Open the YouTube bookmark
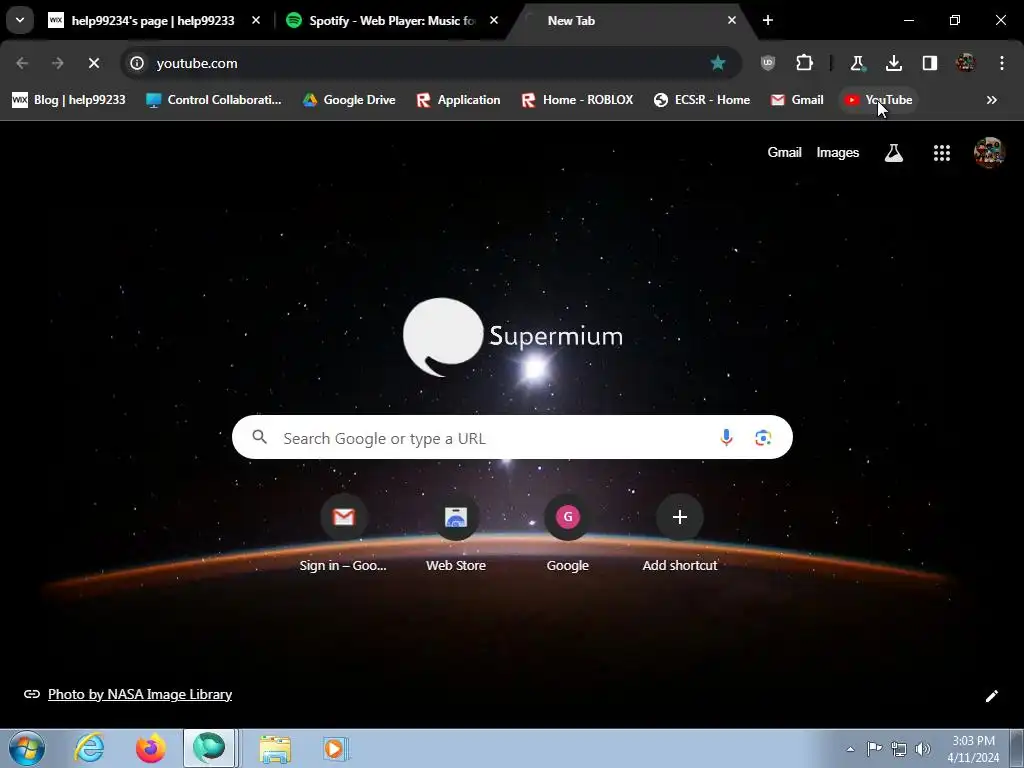 pos(878,100)
